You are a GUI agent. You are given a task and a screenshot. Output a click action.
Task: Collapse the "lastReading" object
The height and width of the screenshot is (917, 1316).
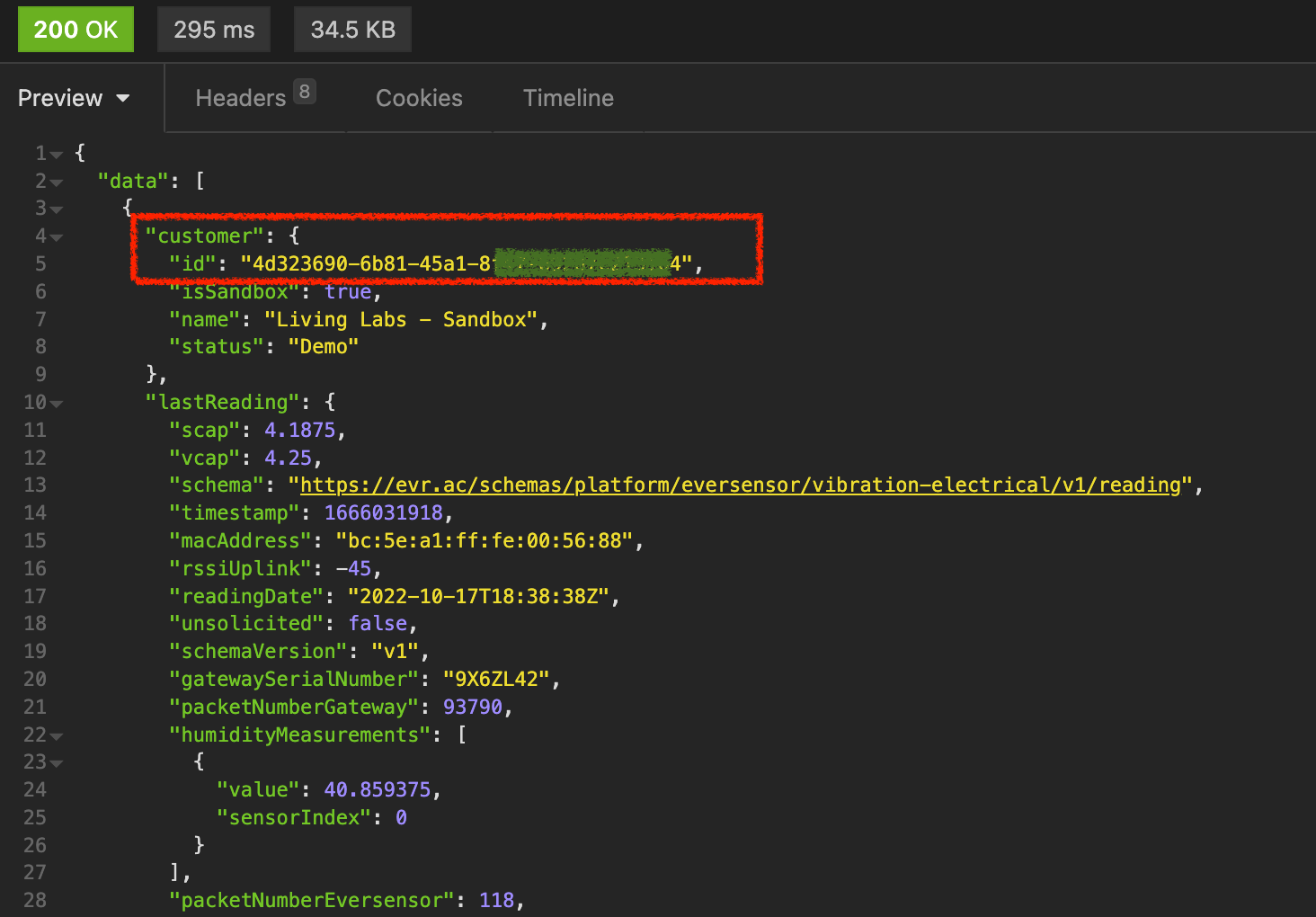pos(57,404)
